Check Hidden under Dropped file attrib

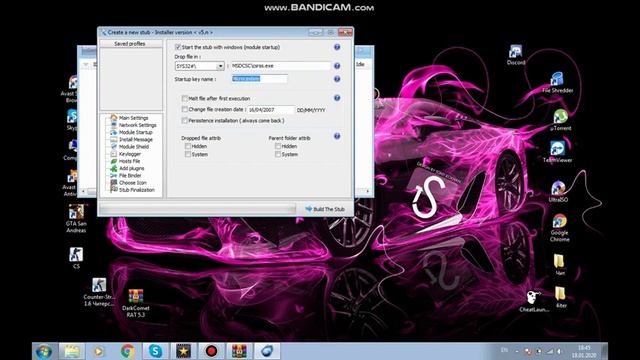pyautogui.click(x=188, y=146)
